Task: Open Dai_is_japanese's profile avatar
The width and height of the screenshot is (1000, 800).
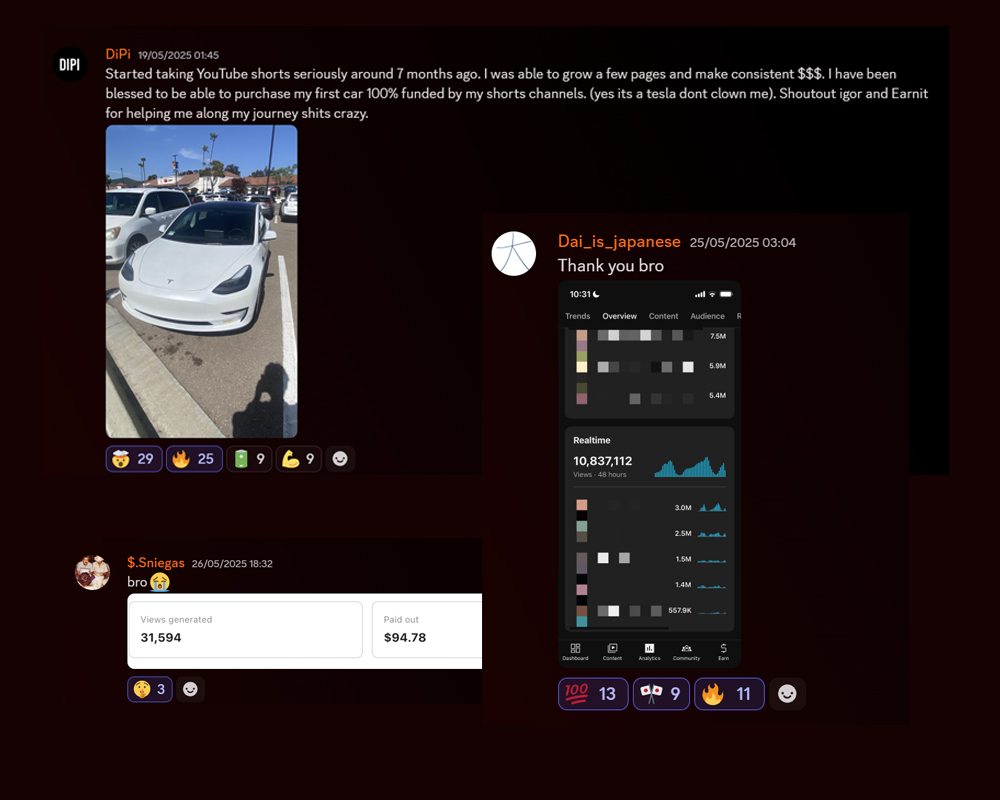Action: (x=514, y=254)
